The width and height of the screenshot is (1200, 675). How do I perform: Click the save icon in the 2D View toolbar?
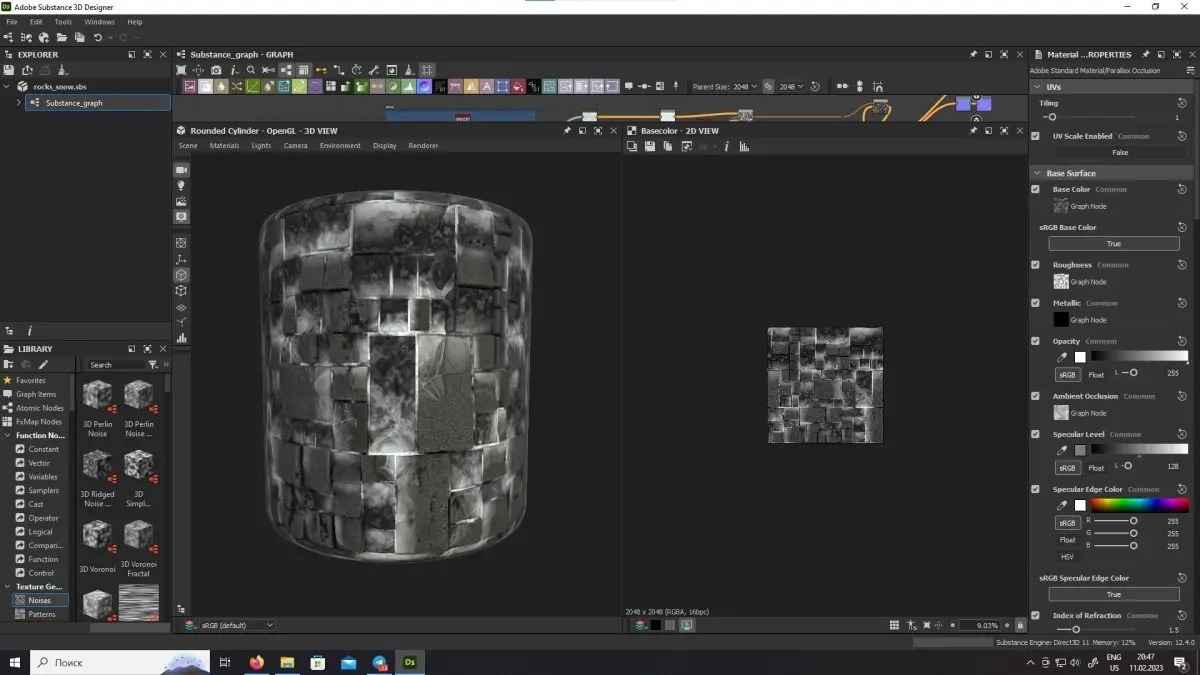click(x=650, y=146)
